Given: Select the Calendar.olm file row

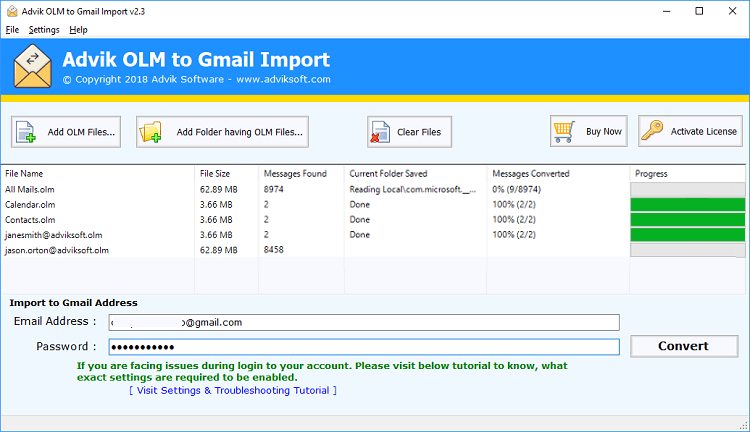Looking at the screenshot, I should pyautogui.click(x=375, y=205).
